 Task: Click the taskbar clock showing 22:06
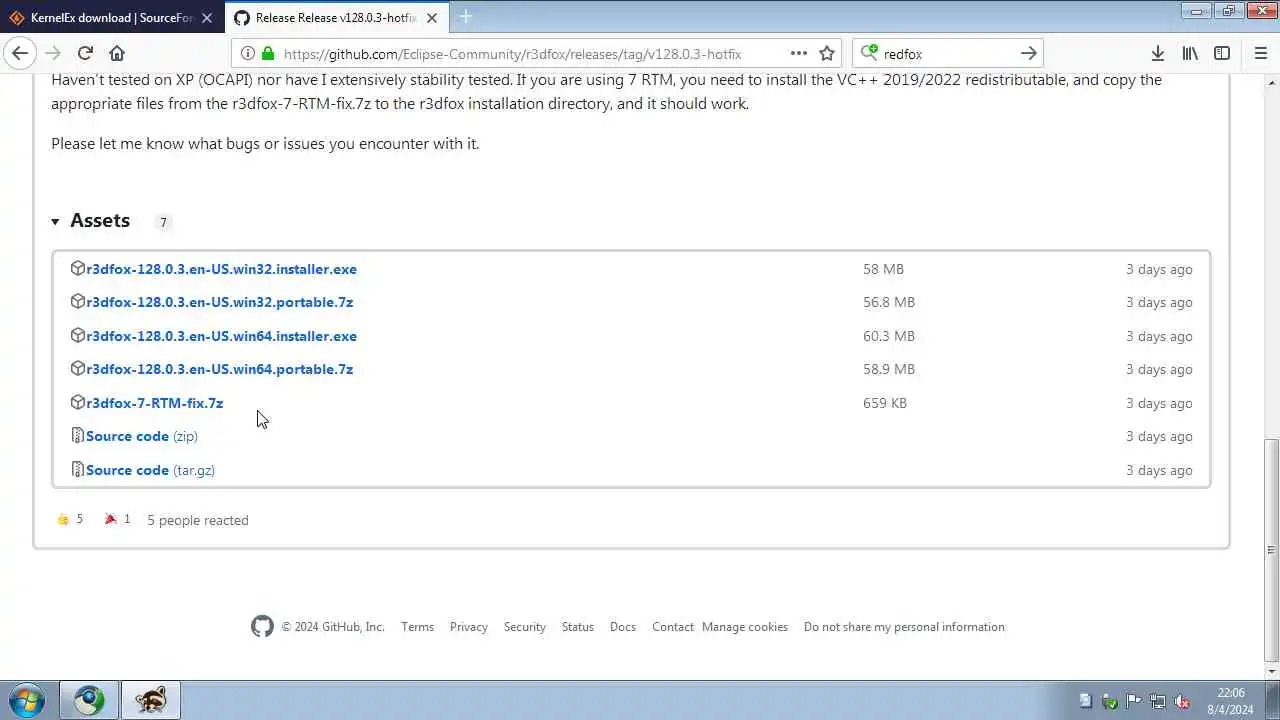[1231, 700]
